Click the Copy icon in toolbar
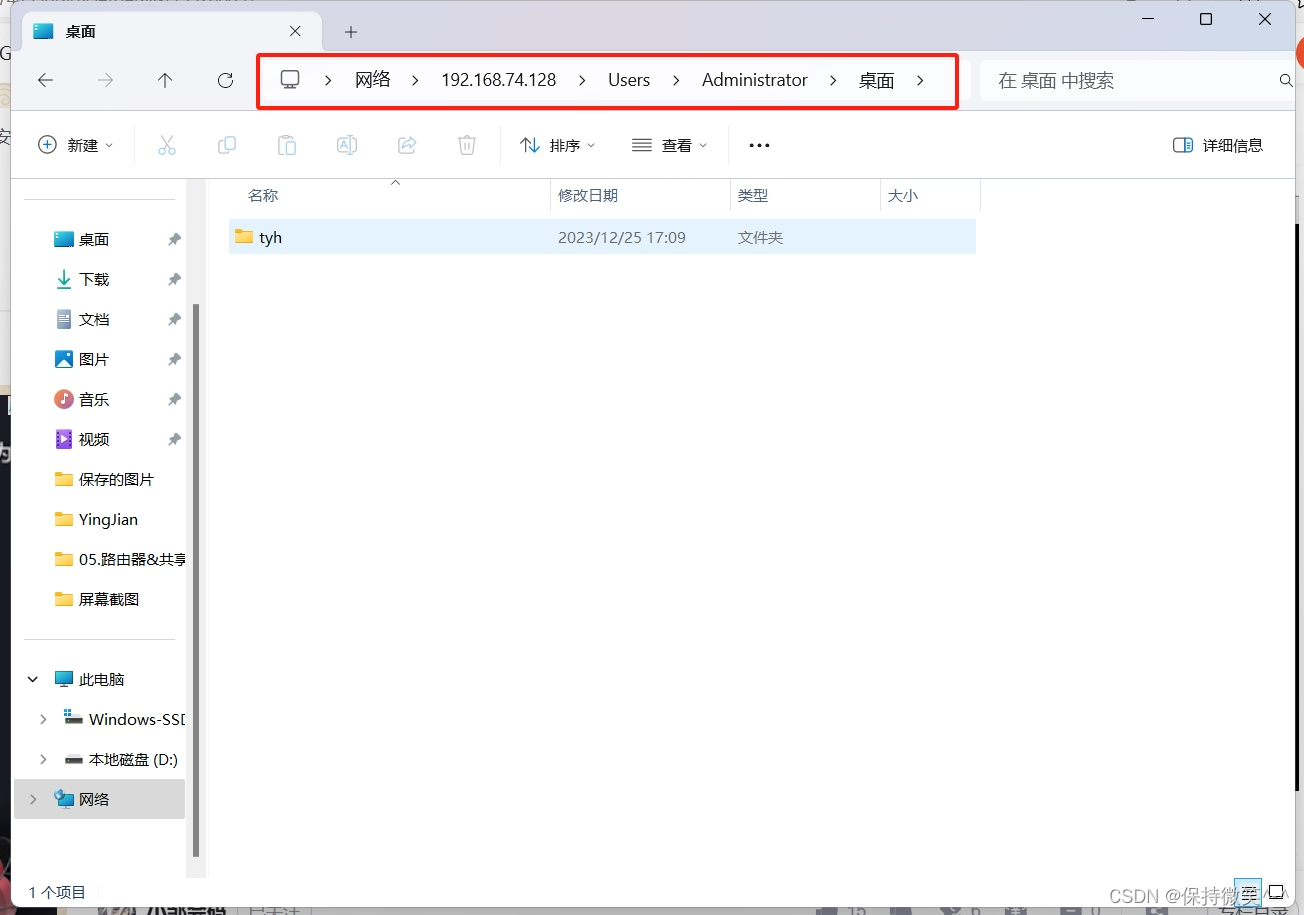This screenshot has height=915, width=1304. tap(227, 145)
